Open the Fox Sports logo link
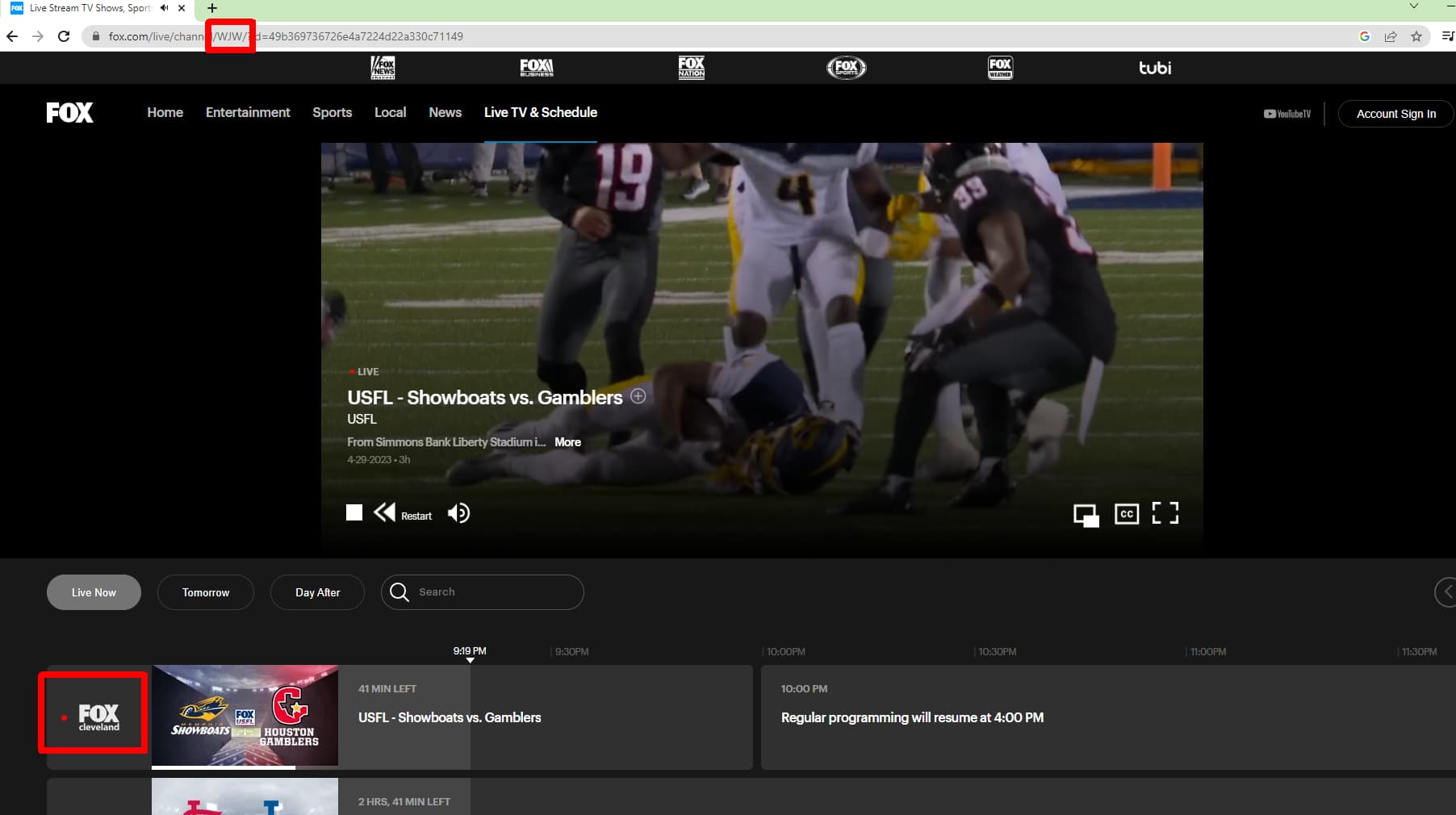The height and width of the screenshot is (815, 1456). coord(846,68)
